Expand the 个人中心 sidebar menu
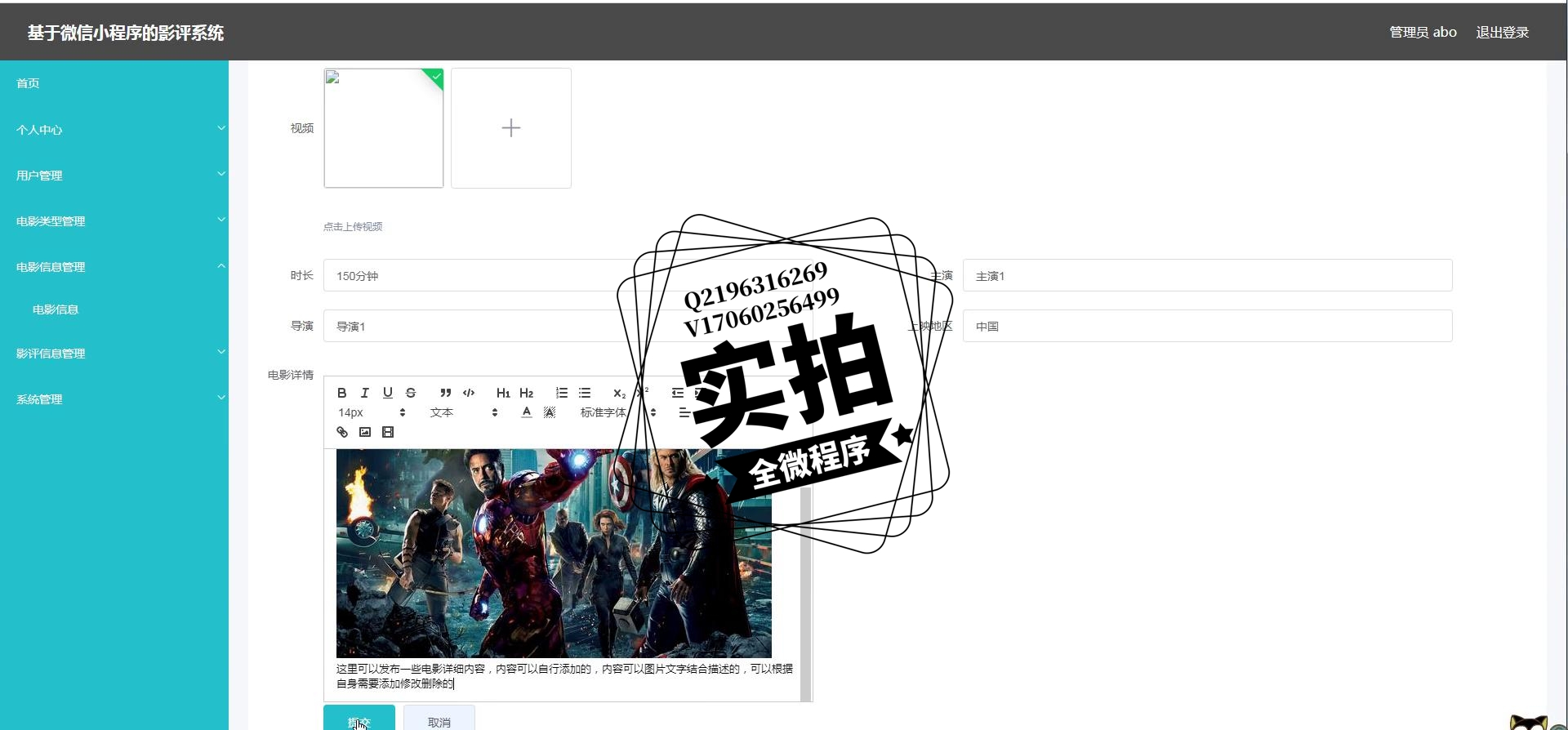The image size is (1568, 730). 114,129
